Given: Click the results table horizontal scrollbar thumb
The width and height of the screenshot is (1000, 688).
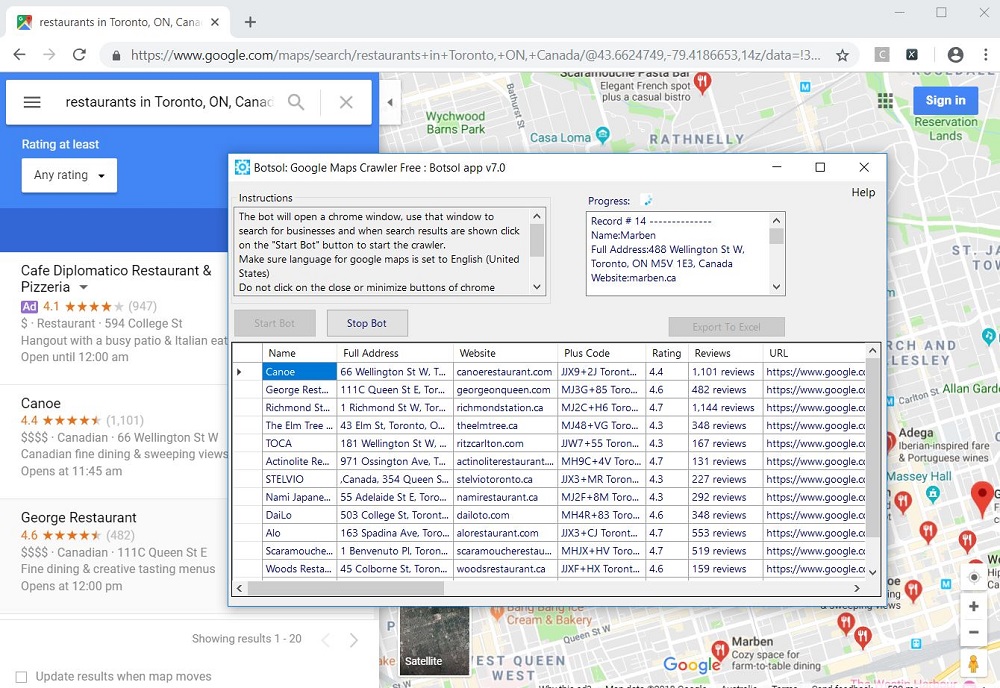Looking at the screenshot, I should (346, 588).
